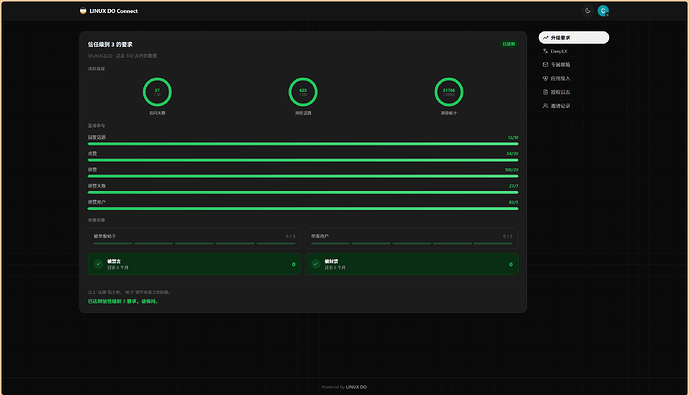Image resolution: width=690 pixels, height=395 pixels.
Task: Click the heading 信任级别 3 的要求
Action: coord(110,44)
